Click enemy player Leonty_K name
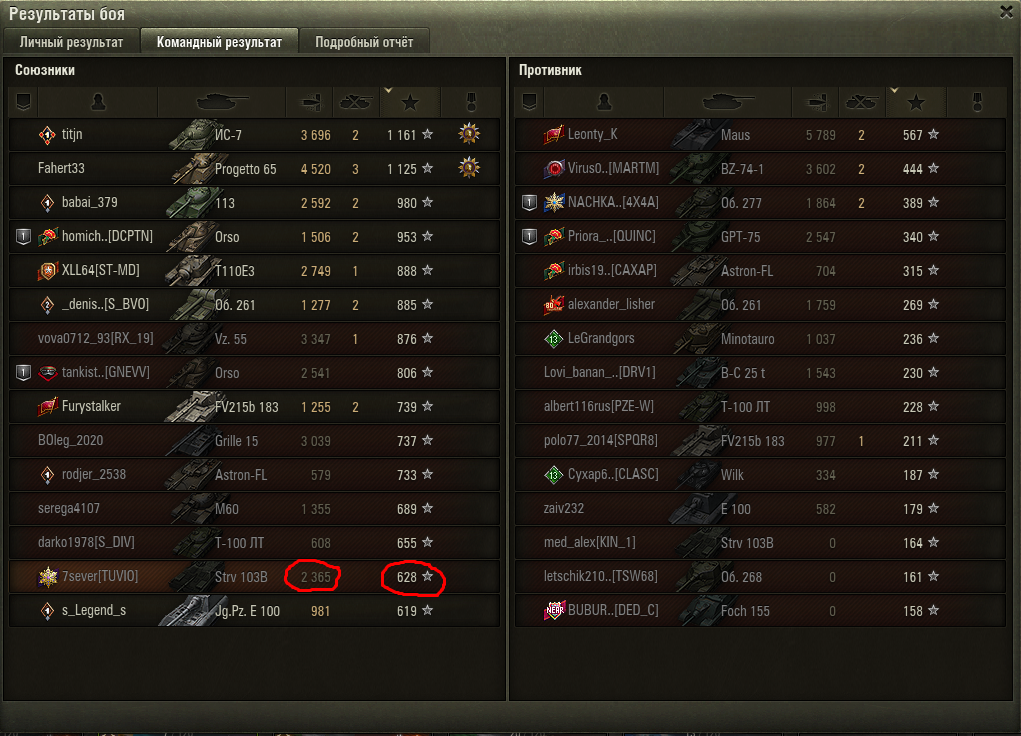This screenshot has height=736, width=1021. click(x=593, y=134)
